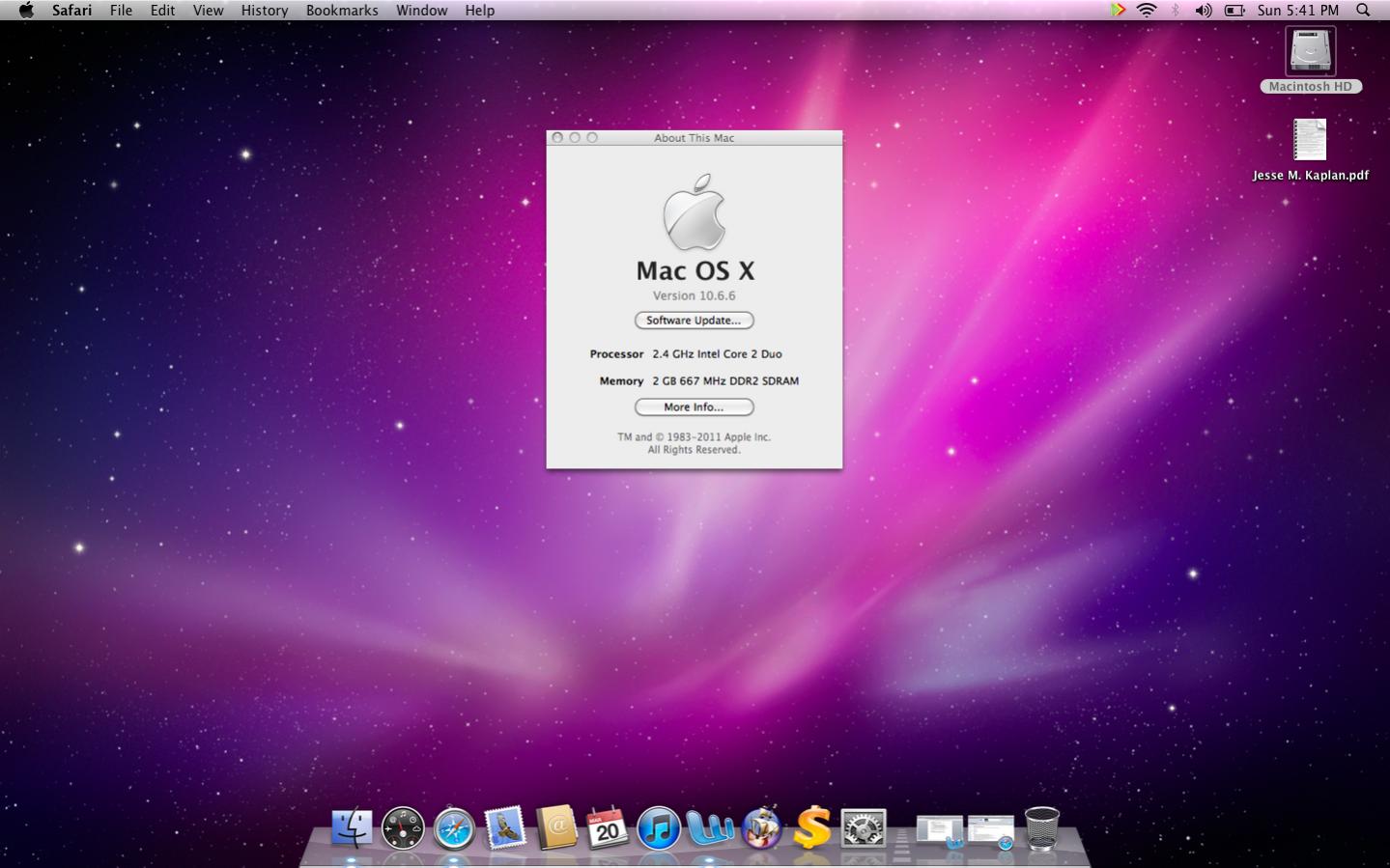The width and height of the screenshot is (1390, 868).
Task: Restore minimized Word document window in Dock
Action: 939,831
